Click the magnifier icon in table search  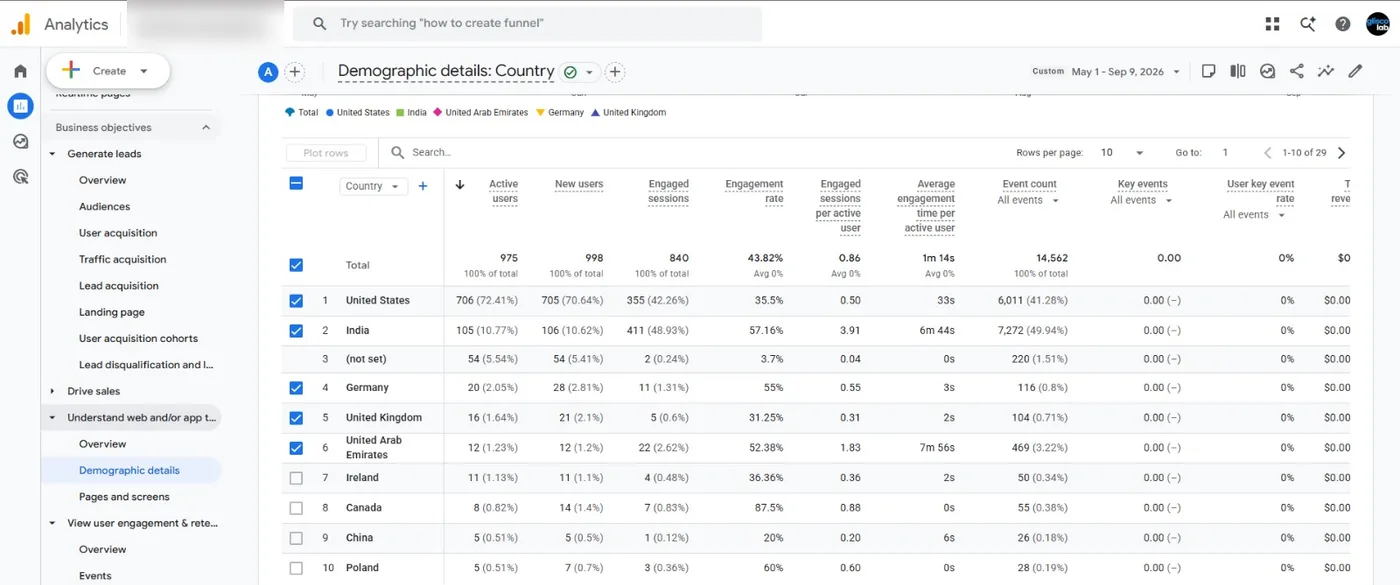[397, 152]
